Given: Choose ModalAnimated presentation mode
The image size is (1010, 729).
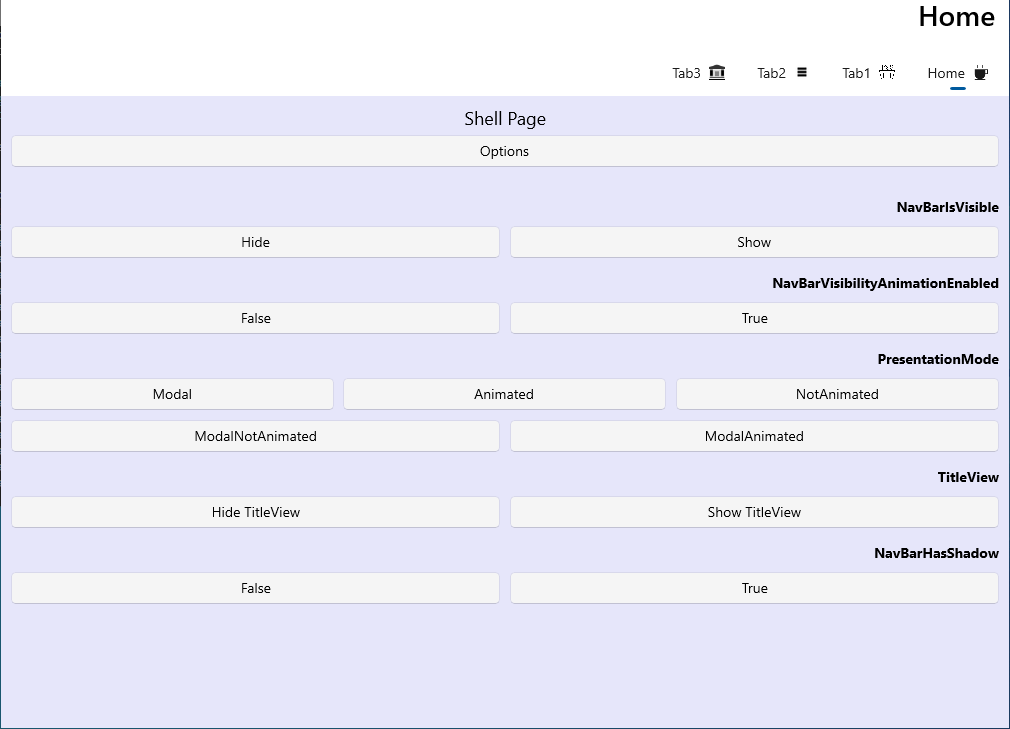Looking at the screenshot, I should [x=754, y=436].
